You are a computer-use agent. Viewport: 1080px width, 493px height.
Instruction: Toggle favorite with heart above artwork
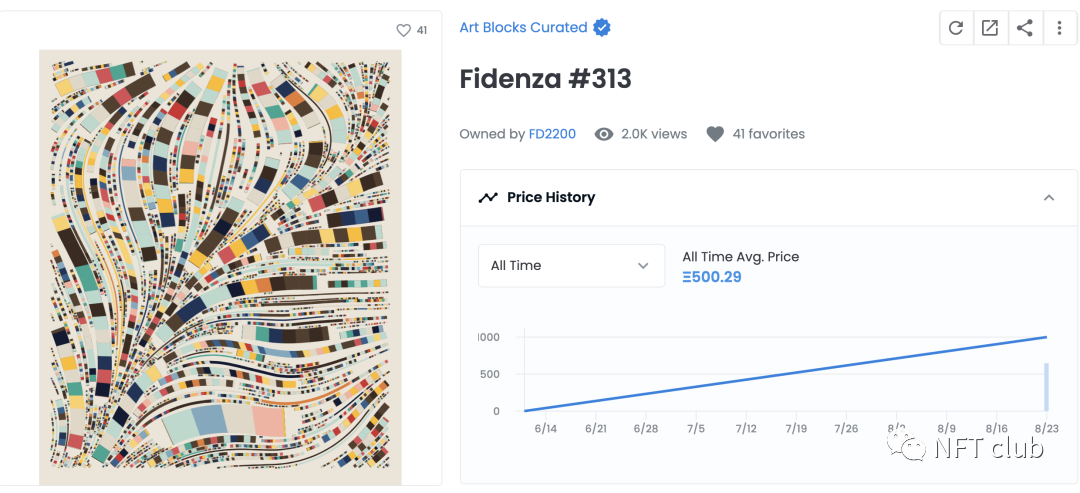click(x=404, y=30)
